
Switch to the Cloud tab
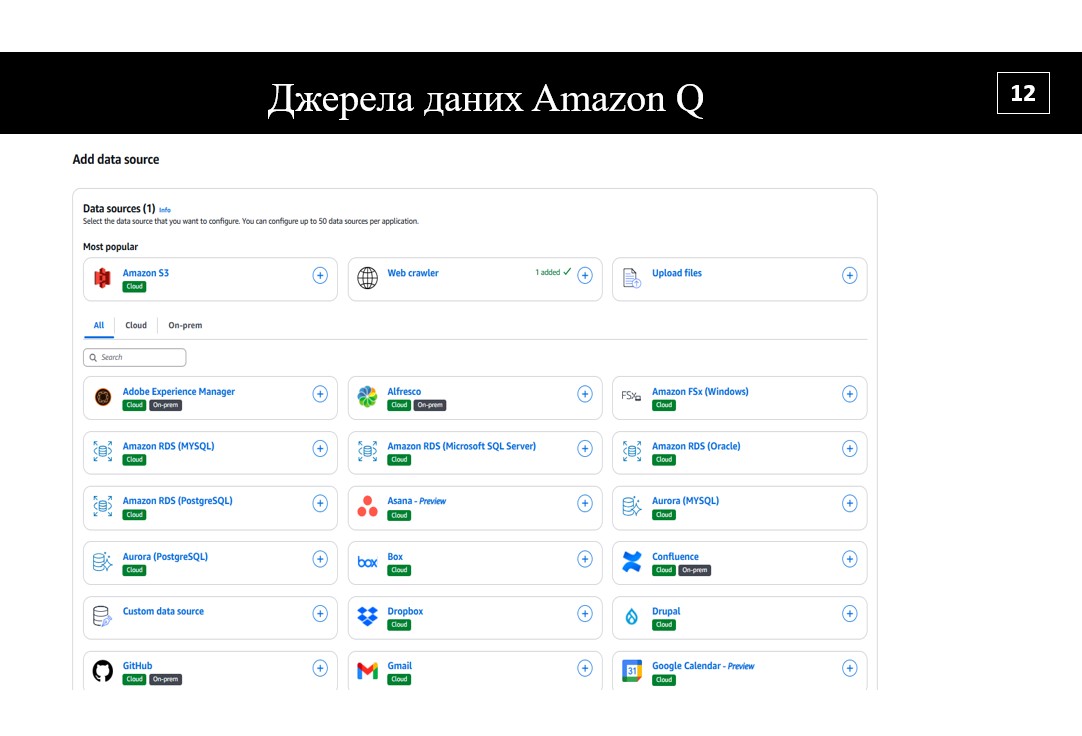pos(136,325)
